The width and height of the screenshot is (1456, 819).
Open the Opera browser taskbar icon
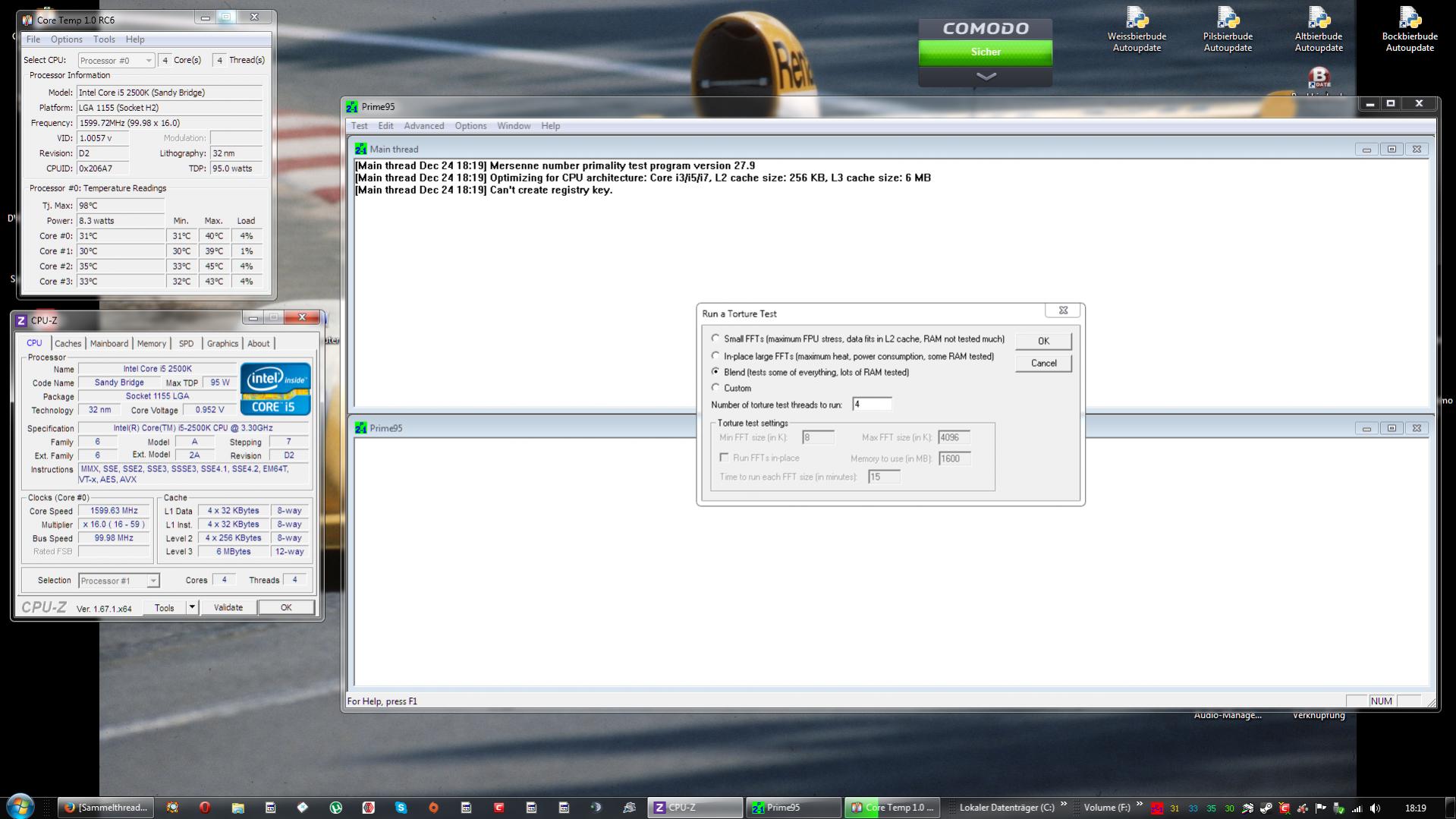click(x=205, y=808)
